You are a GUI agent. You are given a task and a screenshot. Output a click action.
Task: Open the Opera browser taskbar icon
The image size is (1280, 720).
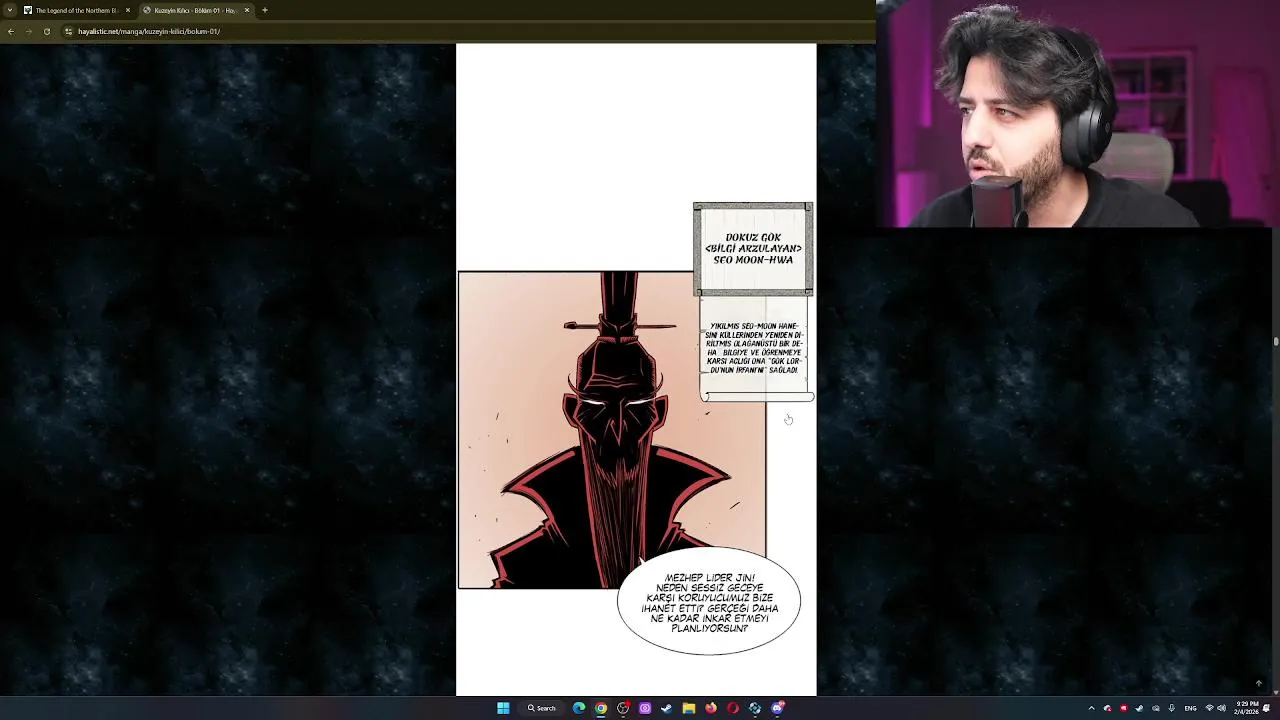click(733, 708)
